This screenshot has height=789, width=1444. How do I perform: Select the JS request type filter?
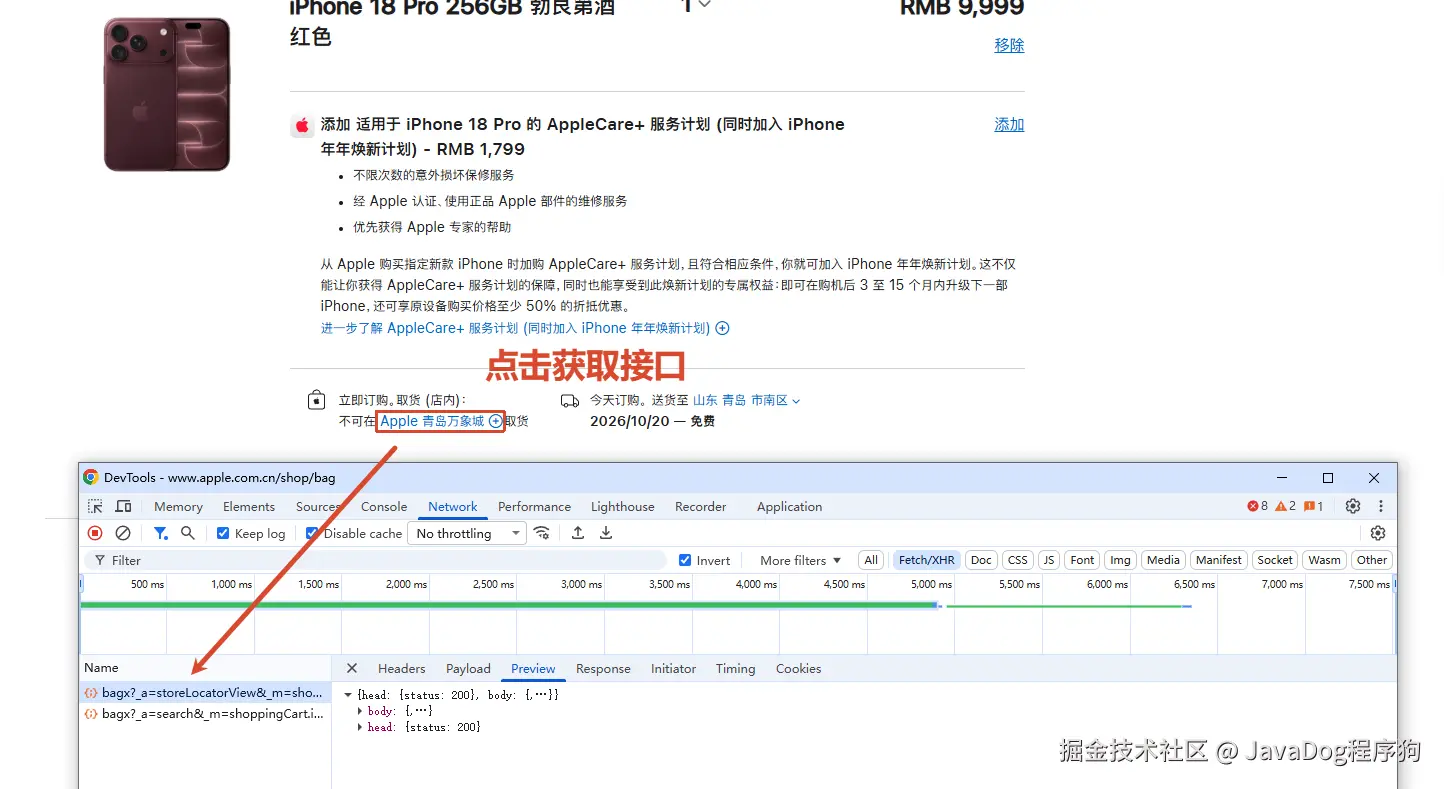[1048, 561]
